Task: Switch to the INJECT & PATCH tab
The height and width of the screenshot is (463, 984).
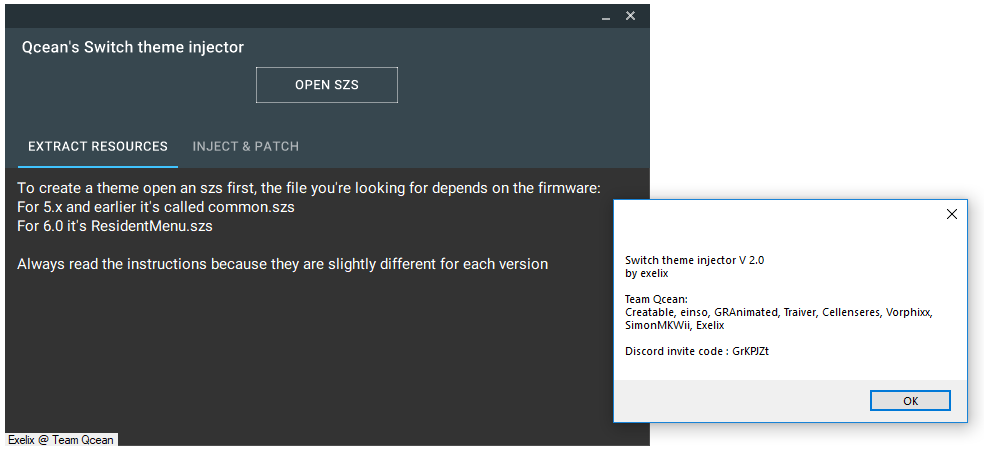Action: [x=245, y=146]
